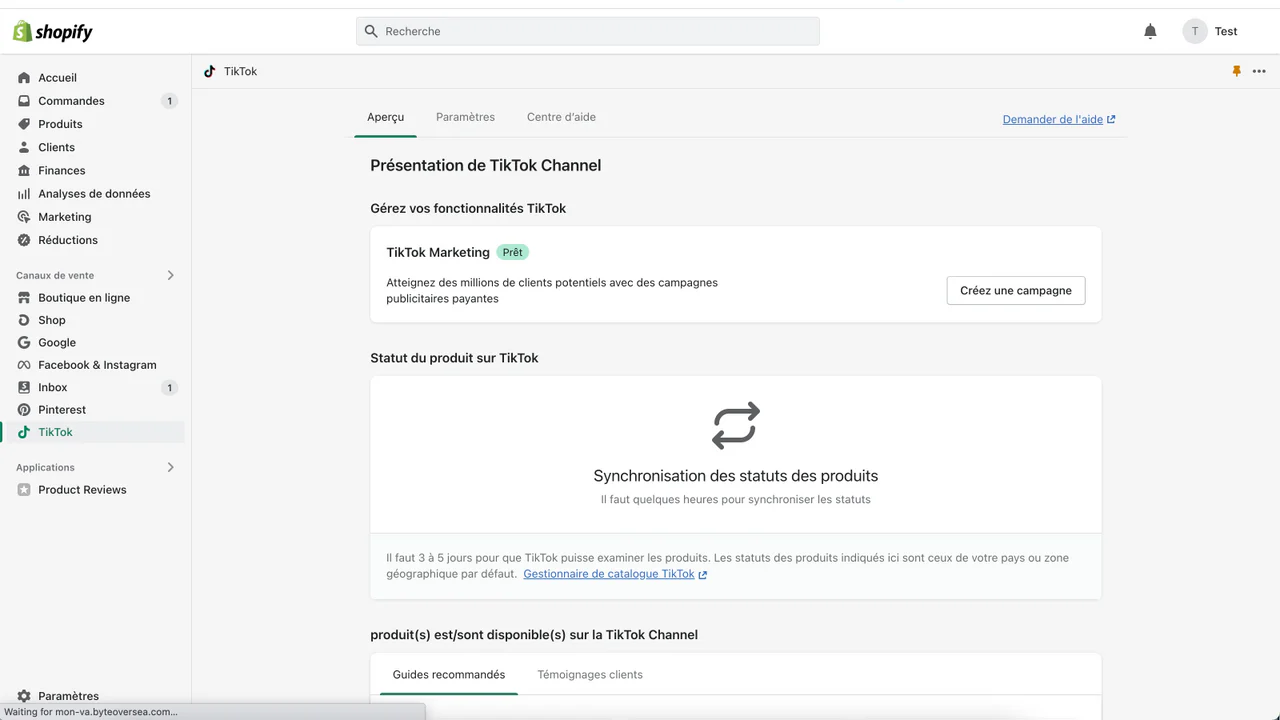Click the Finances bank icon

[x=24, y=170]
